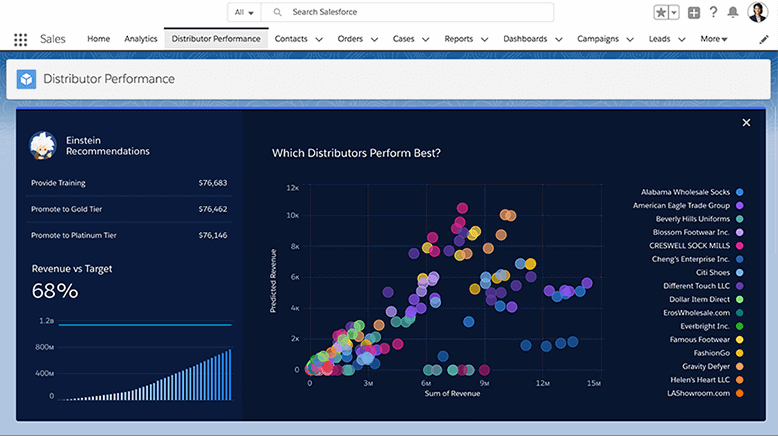
Task: Click the Beverly Hills Uniforms legend swatch
Action: click(739, 219)
